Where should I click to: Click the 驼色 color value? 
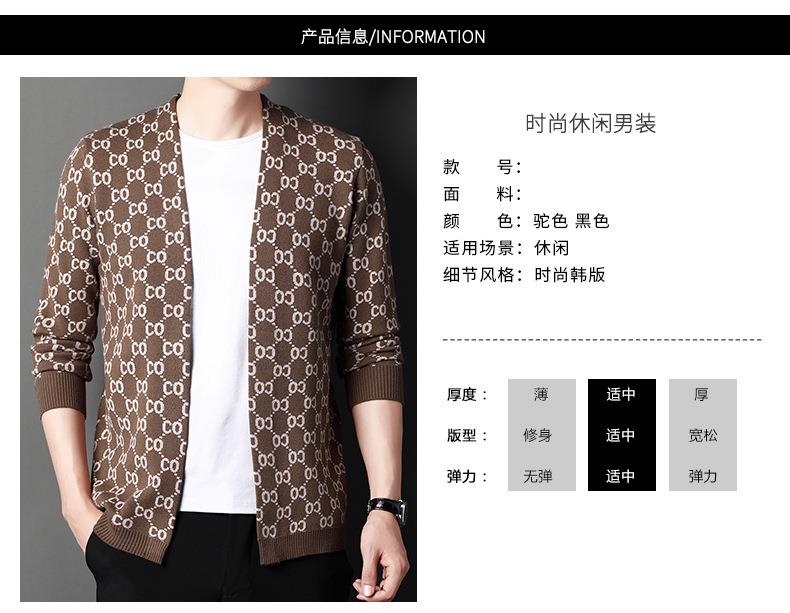coord(551,221)
